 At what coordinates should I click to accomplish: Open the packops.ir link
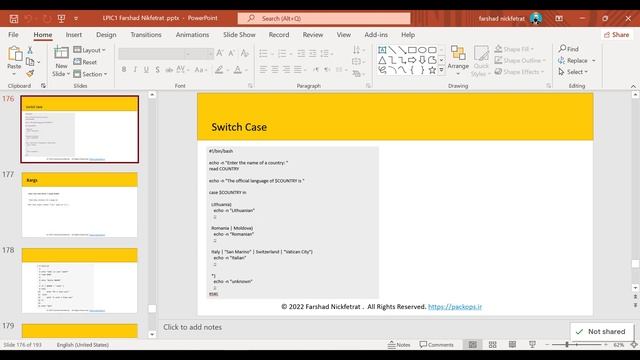coord(455,307)
